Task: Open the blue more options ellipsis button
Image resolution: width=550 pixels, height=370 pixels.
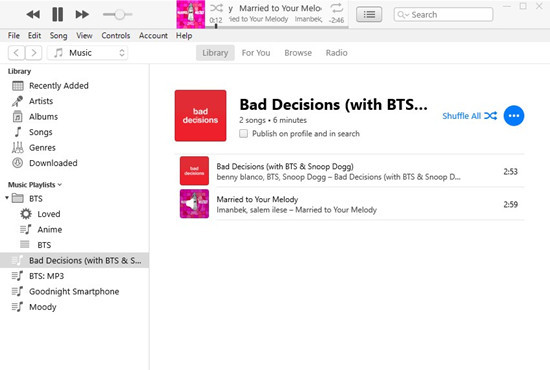Action: 514,116
